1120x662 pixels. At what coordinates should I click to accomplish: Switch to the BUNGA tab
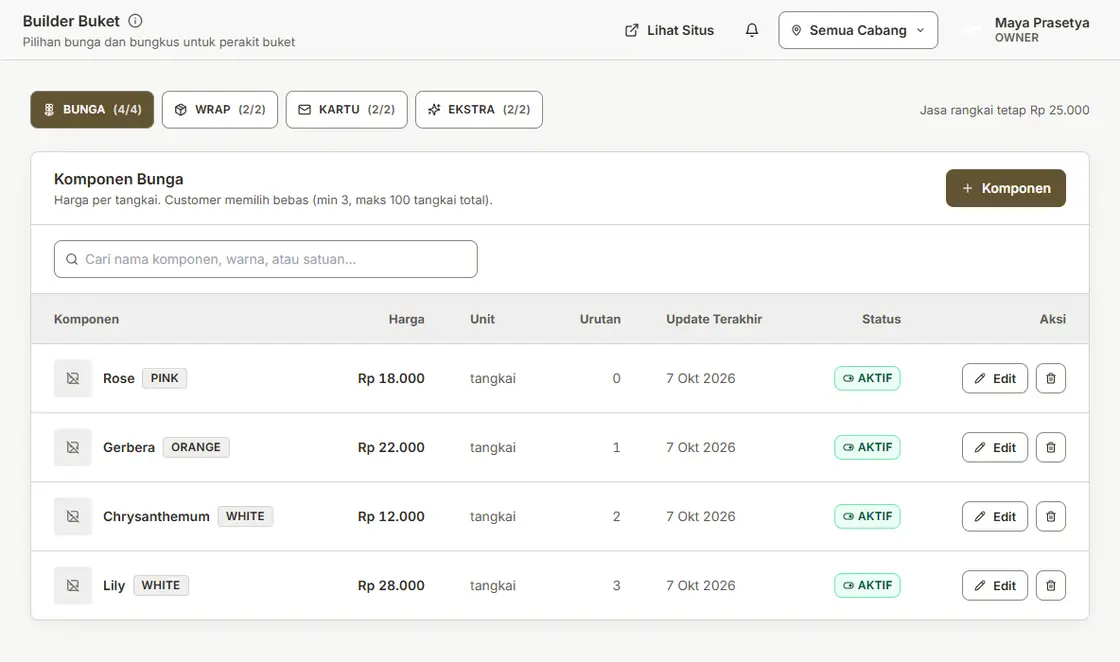(92, 110)
